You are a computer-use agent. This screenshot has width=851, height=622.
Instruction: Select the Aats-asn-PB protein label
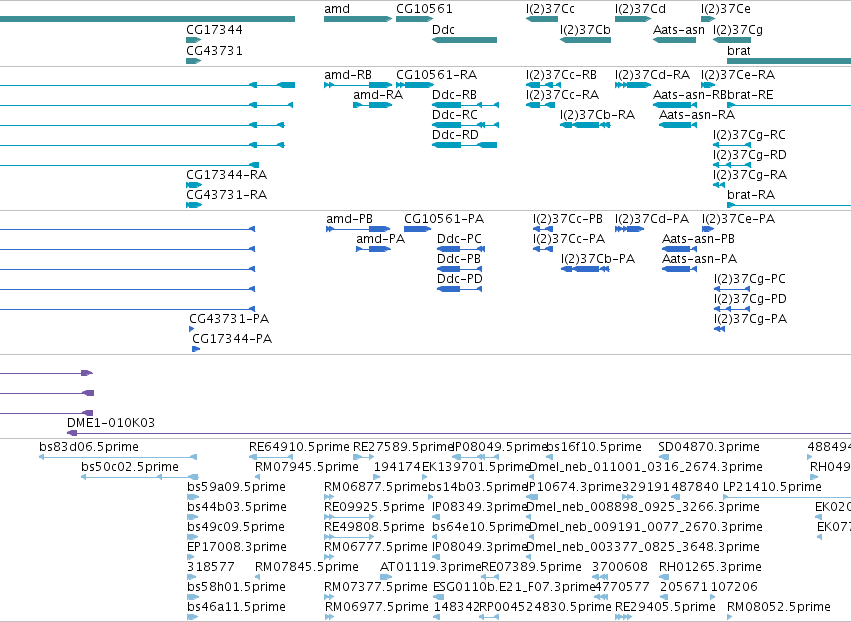click(x=698, y=238)
